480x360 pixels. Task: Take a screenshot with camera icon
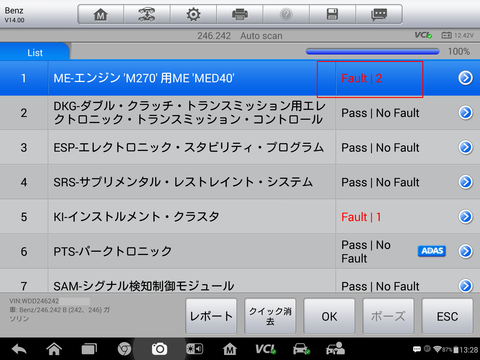coord(159,349)
